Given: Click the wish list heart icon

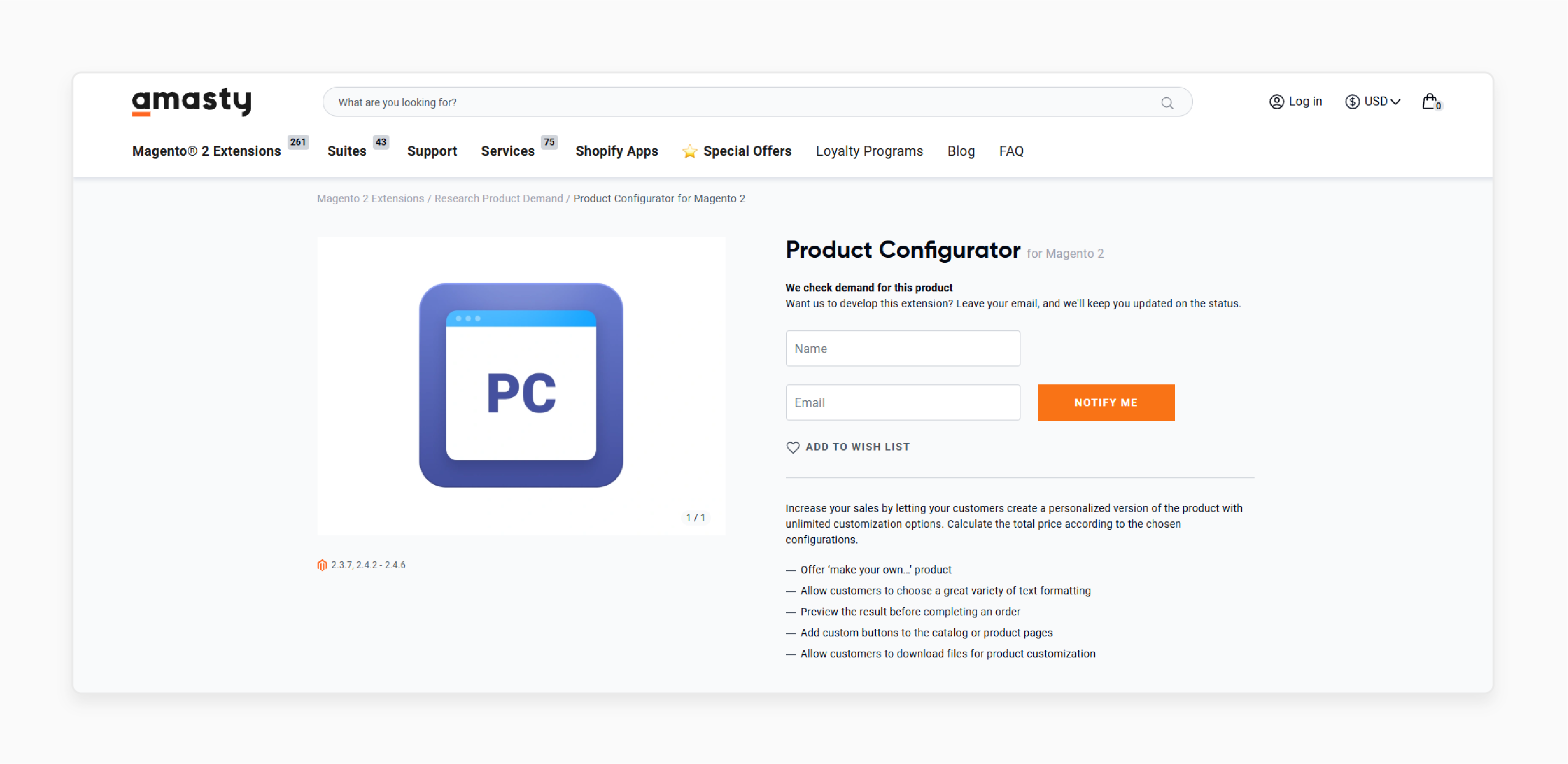Looking at the screenshot, I should [793, 447].
